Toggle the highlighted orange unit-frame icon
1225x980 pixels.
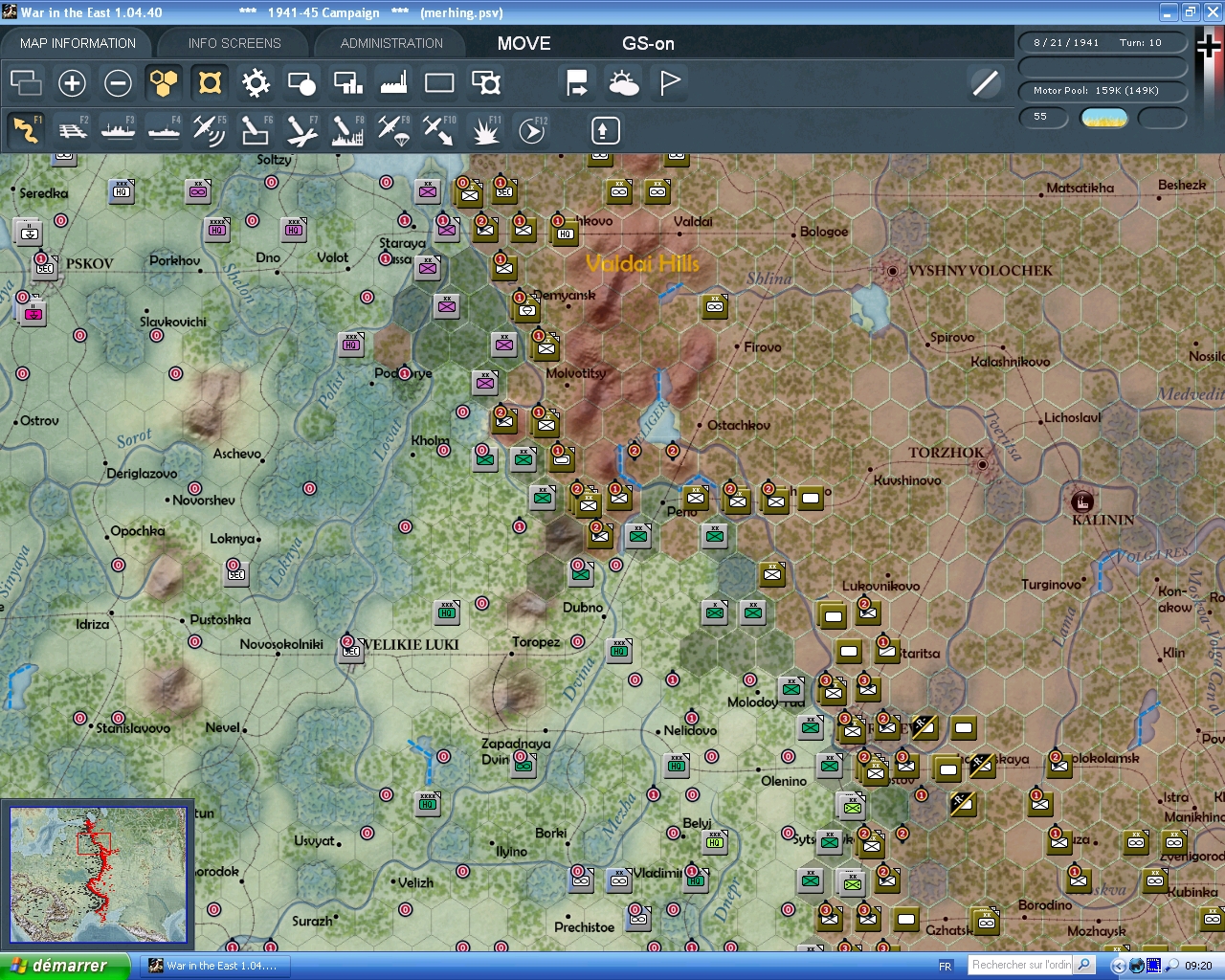pos(210,83)
